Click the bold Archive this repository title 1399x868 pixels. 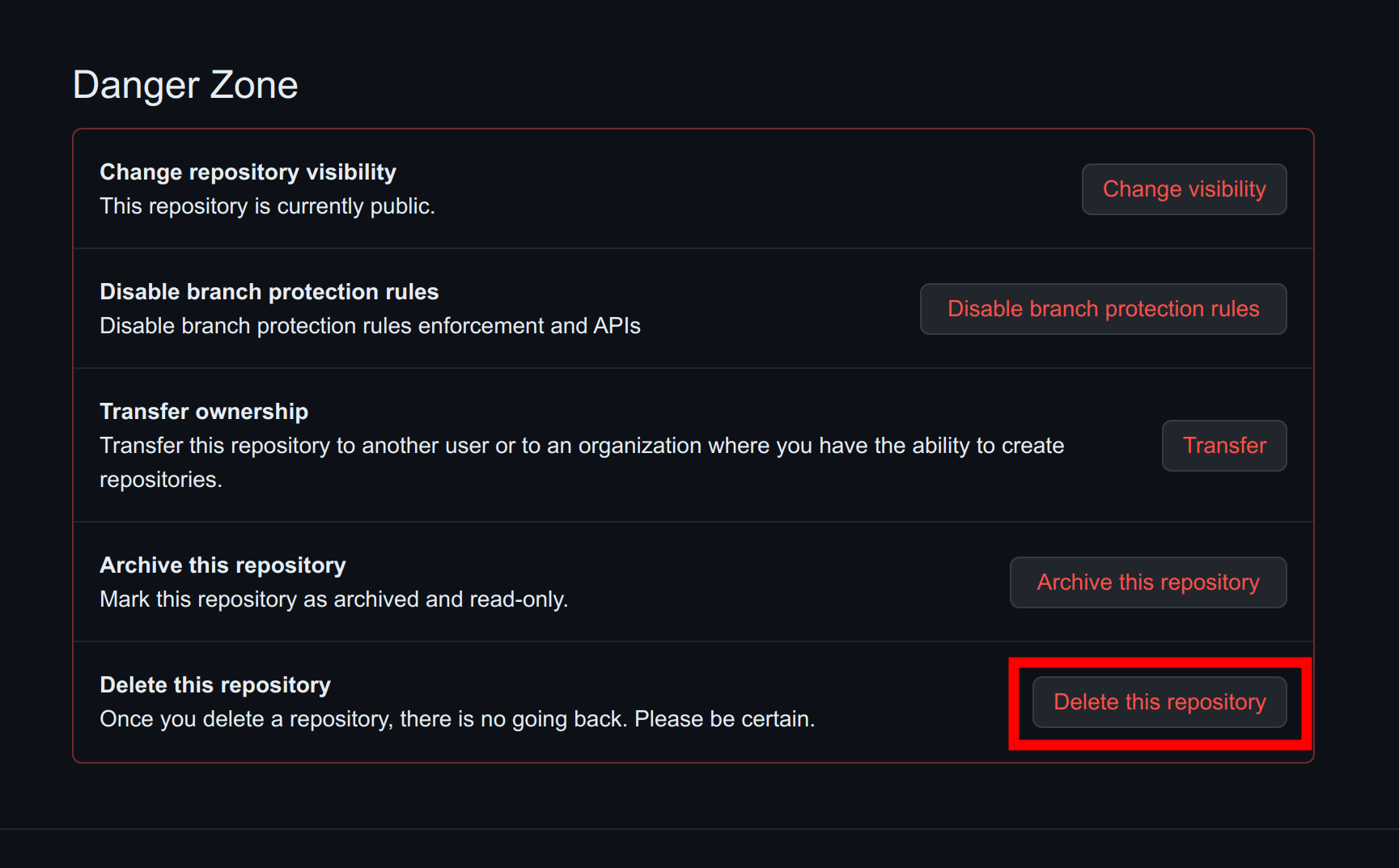(223, 565)
